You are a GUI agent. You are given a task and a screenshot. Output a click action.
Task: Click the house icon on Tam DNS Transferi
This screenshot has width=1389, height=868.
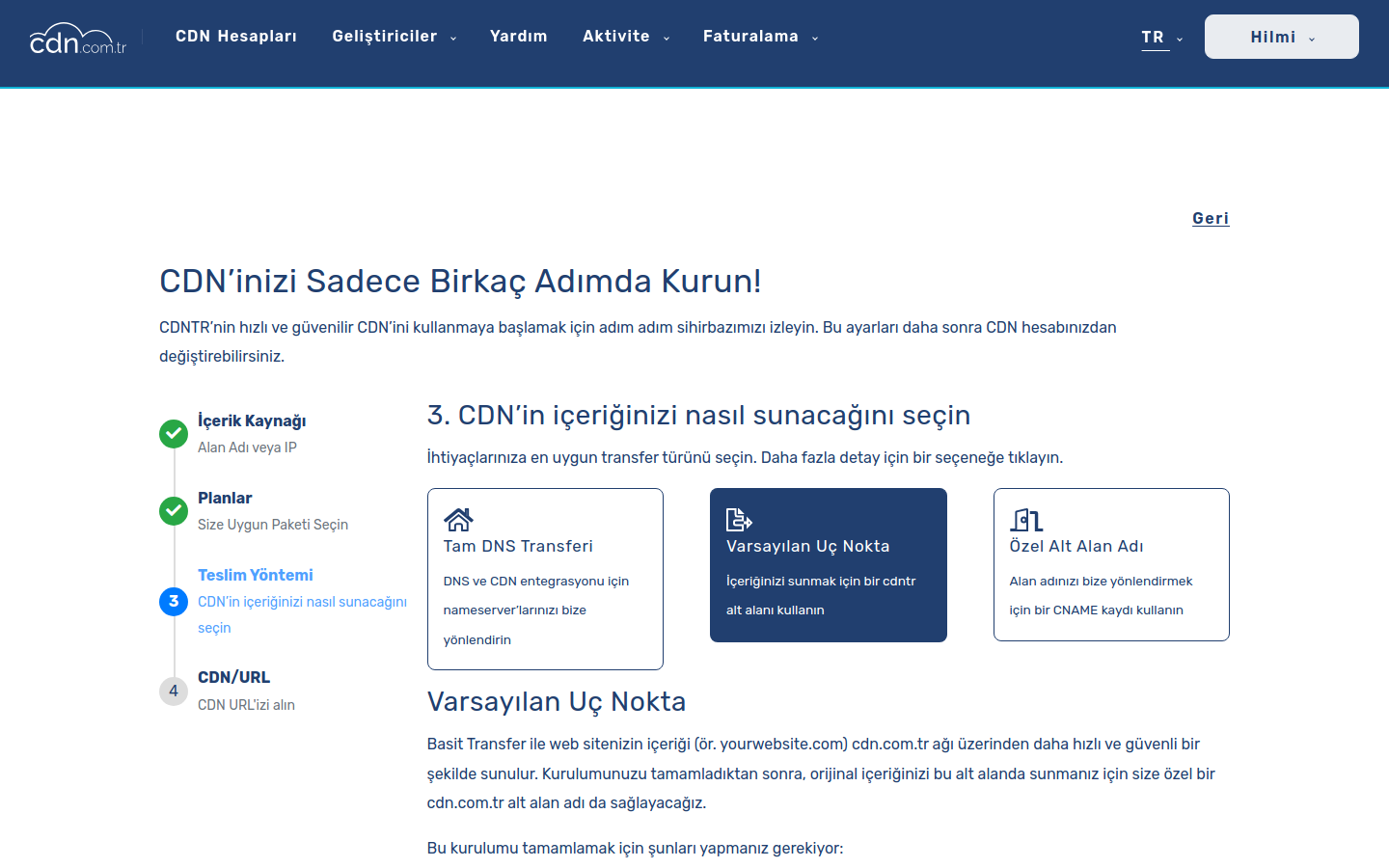click(458, 520)
